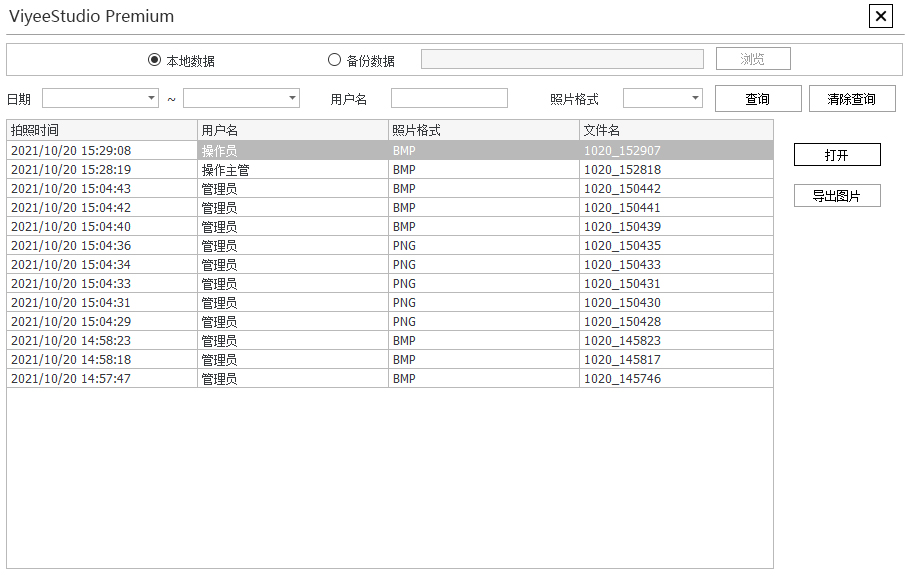Click the 用户名 column header
The width and height of the screenshot is (906, 577).
(x=293, y=131)
